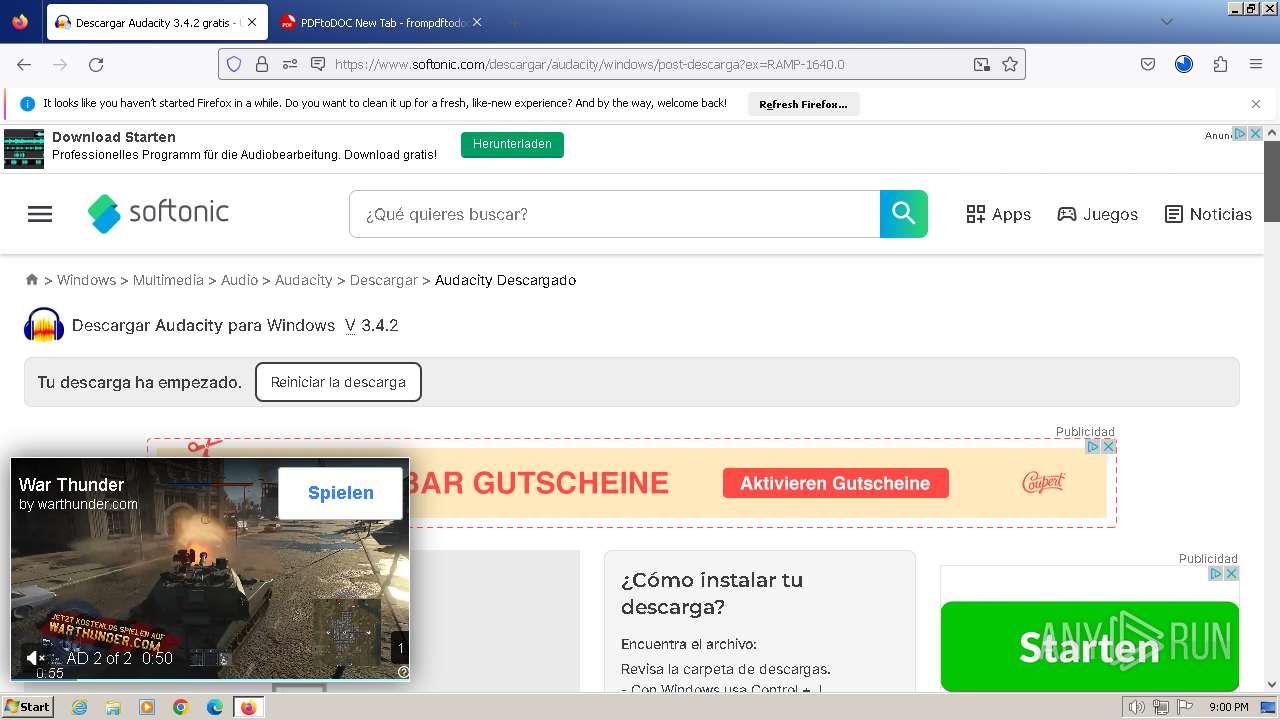This screenshot has width=1280, height=720.
Task: Close the Gutscheine banner ad
Action: coord(1108,447)
